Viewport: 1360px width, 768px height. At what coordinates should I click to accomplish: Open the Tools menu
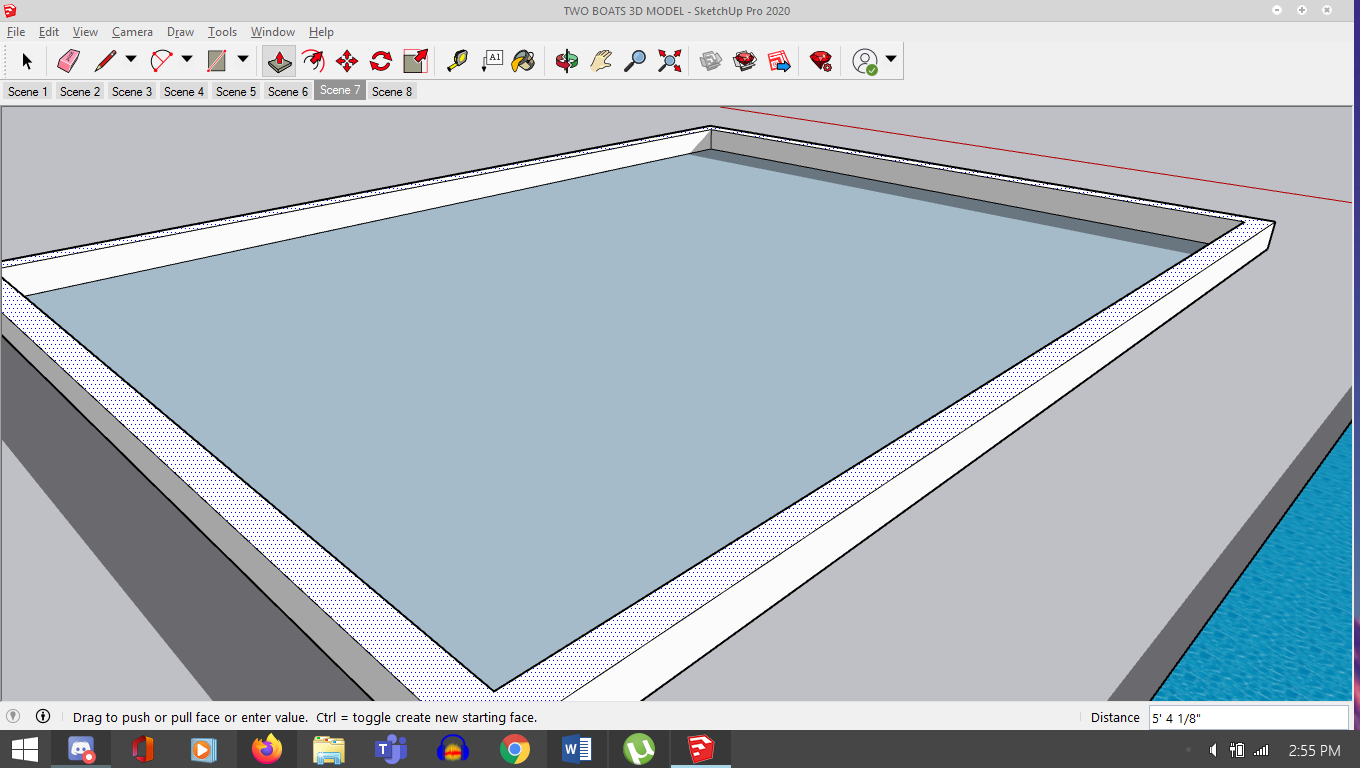(222, 32)
